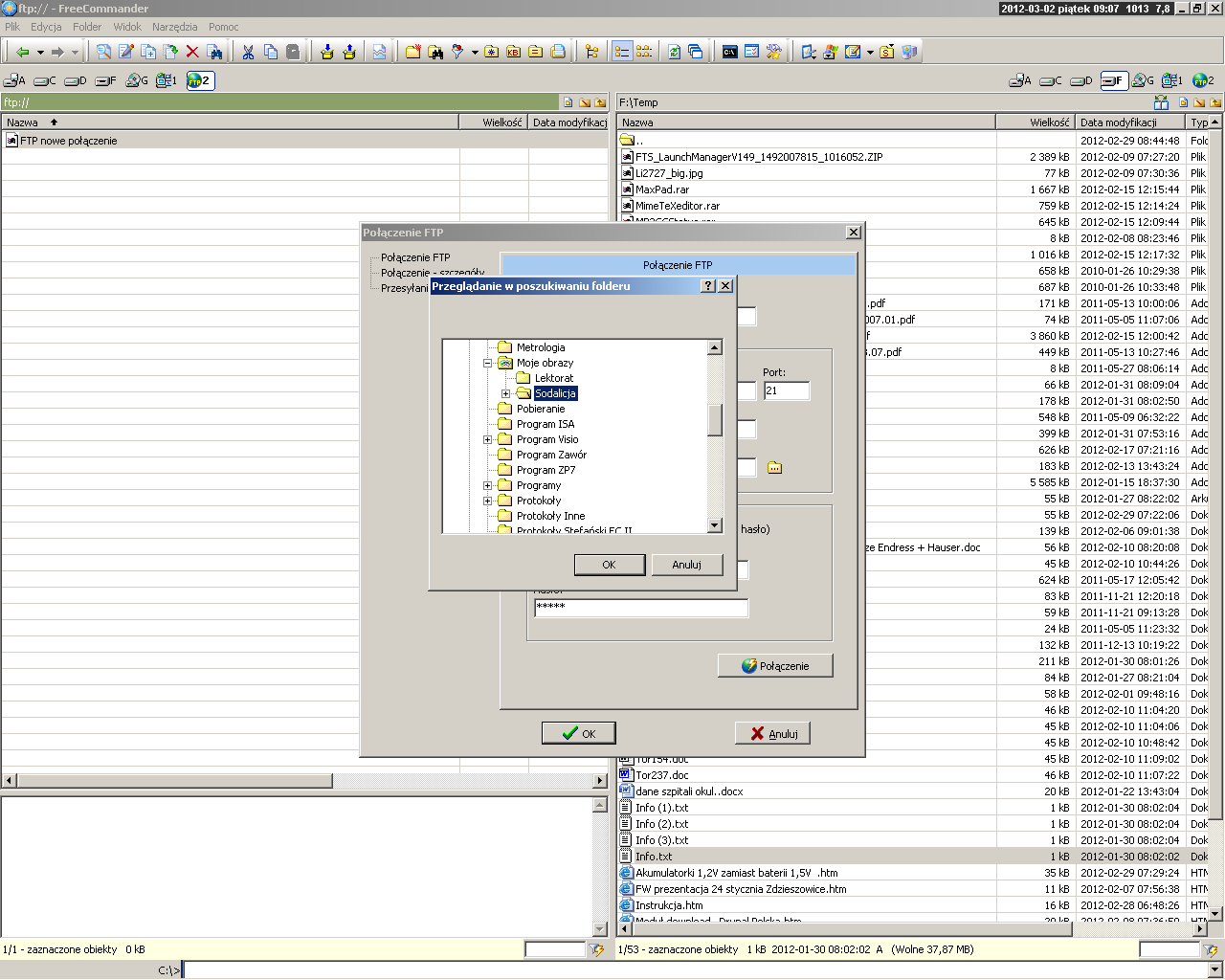Click Anuluj in the Połączenie FTP dialog
1225x980 pixels.
tap(773, 733)
